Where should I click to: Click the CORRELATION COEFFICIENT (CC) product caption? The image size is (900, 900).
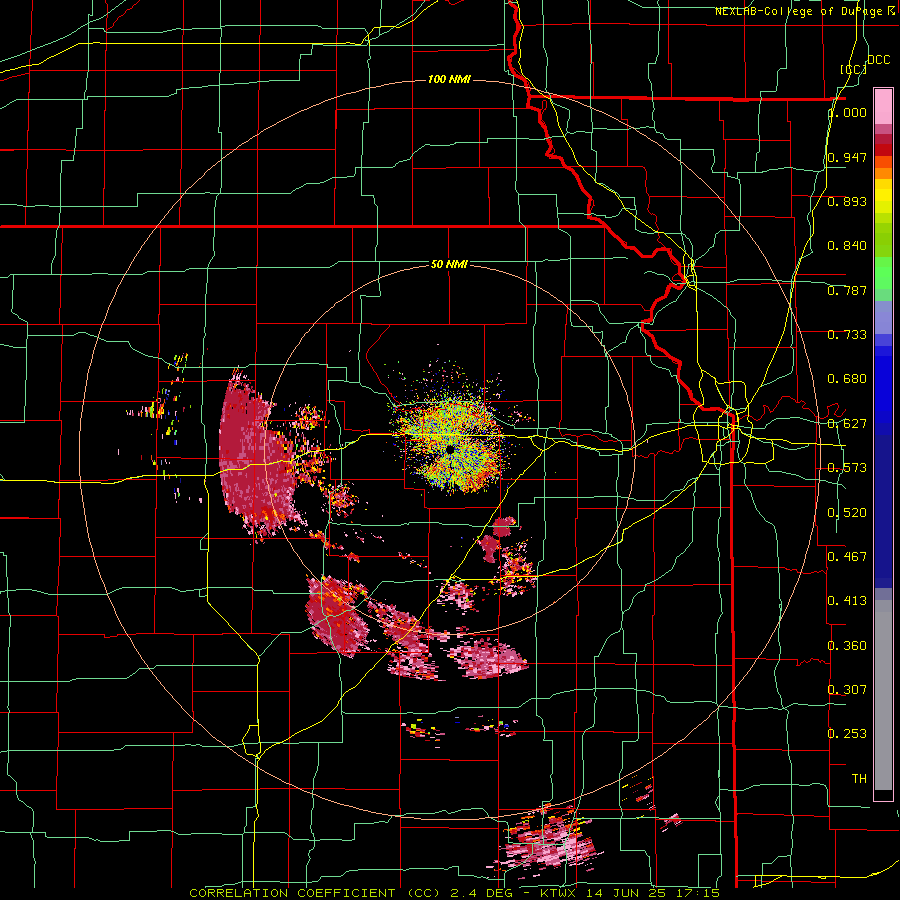[315, 893]
